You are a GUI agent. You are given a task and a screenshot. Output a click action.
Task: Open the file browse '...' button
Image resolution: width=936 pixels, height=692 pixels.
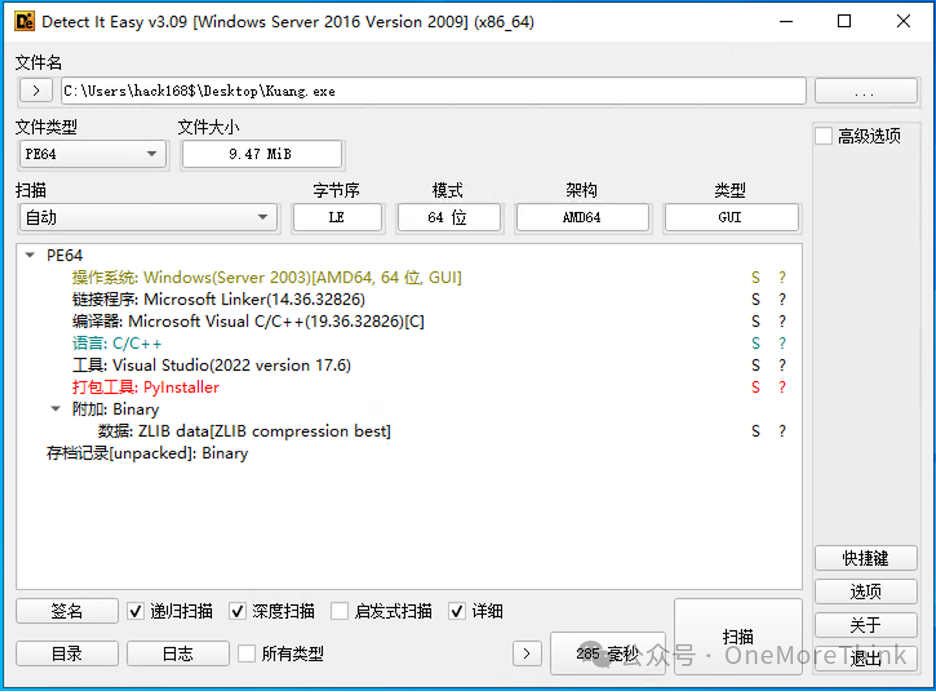point(866,91)
